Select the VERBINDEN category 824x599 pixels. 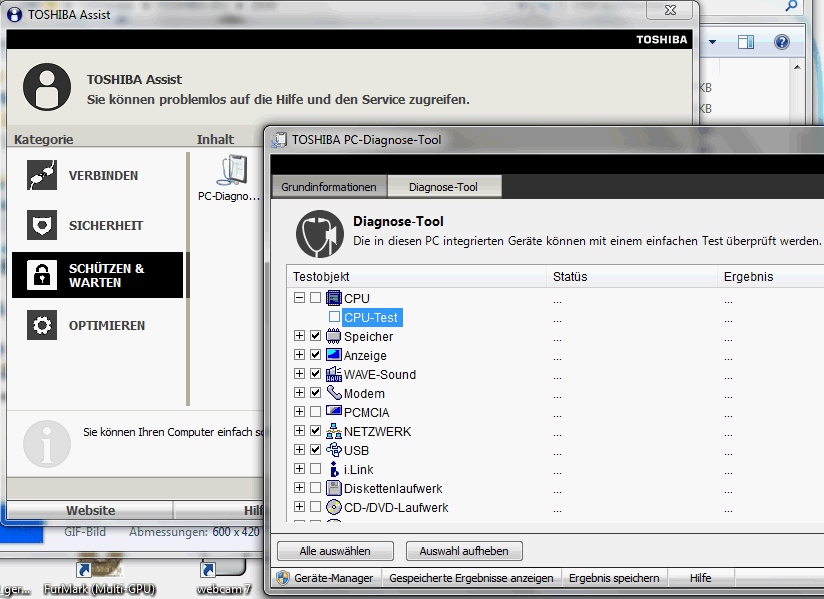(97, 175)
